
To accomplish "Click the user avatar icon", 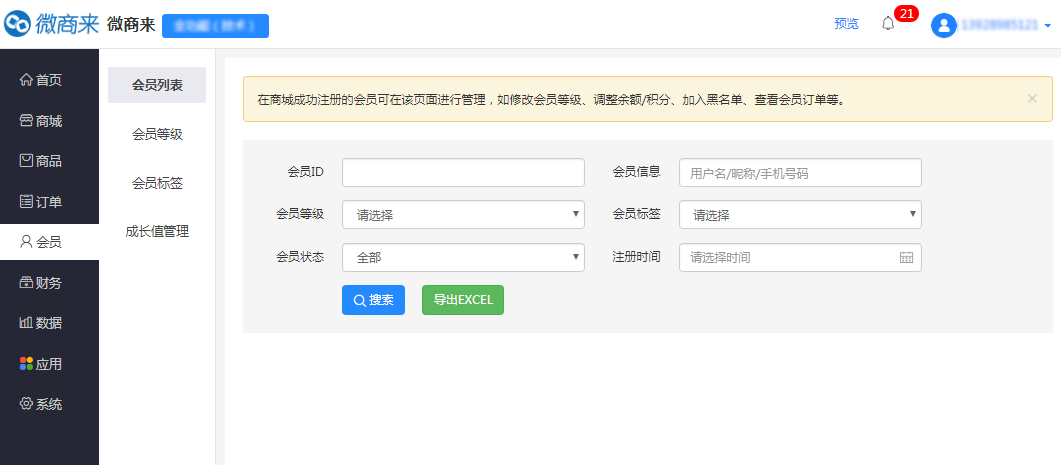I will pyautogui.click(x=943, y=25).
